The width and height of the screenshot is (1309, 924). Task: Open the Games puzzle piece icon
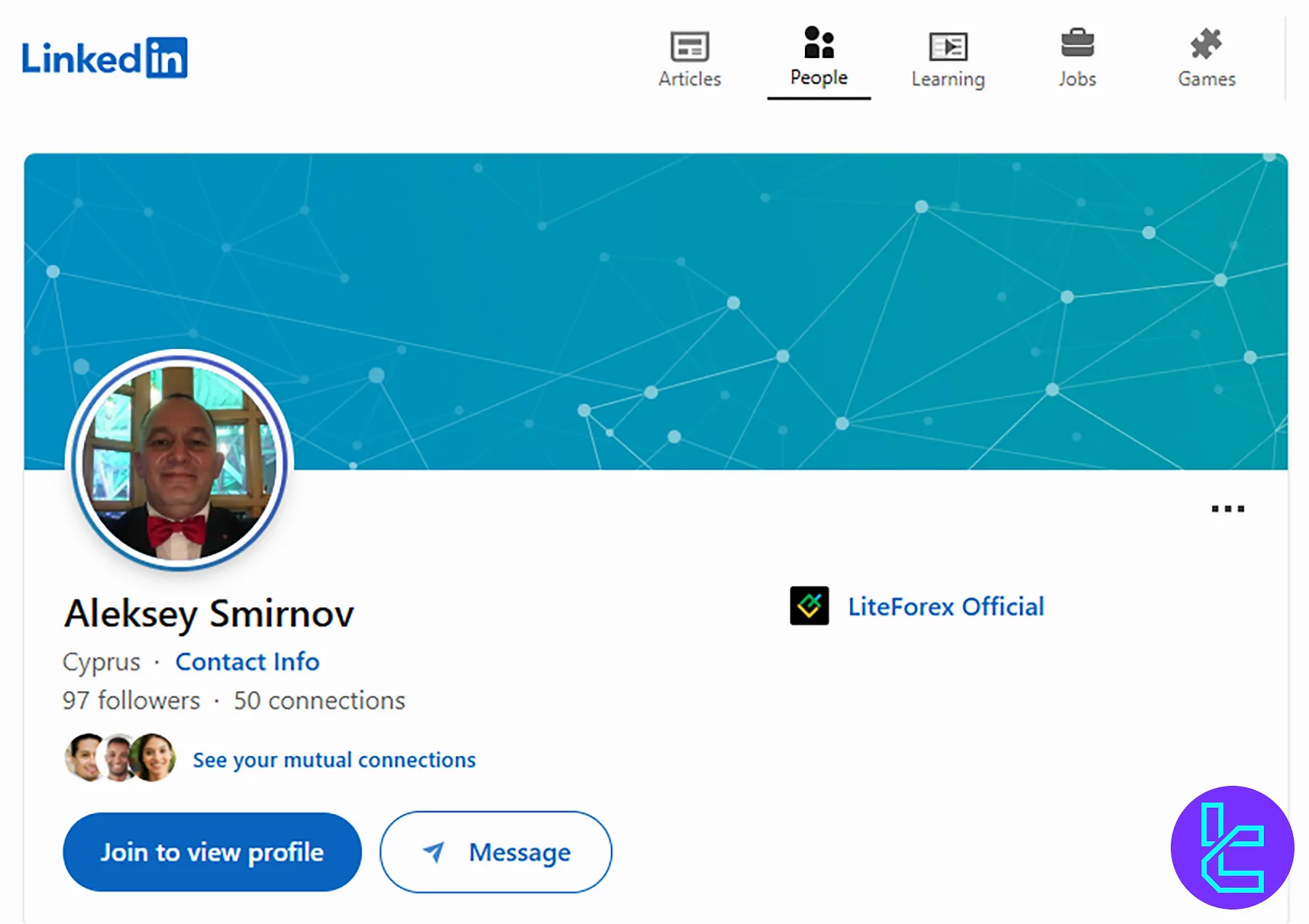coord(1206,44)
